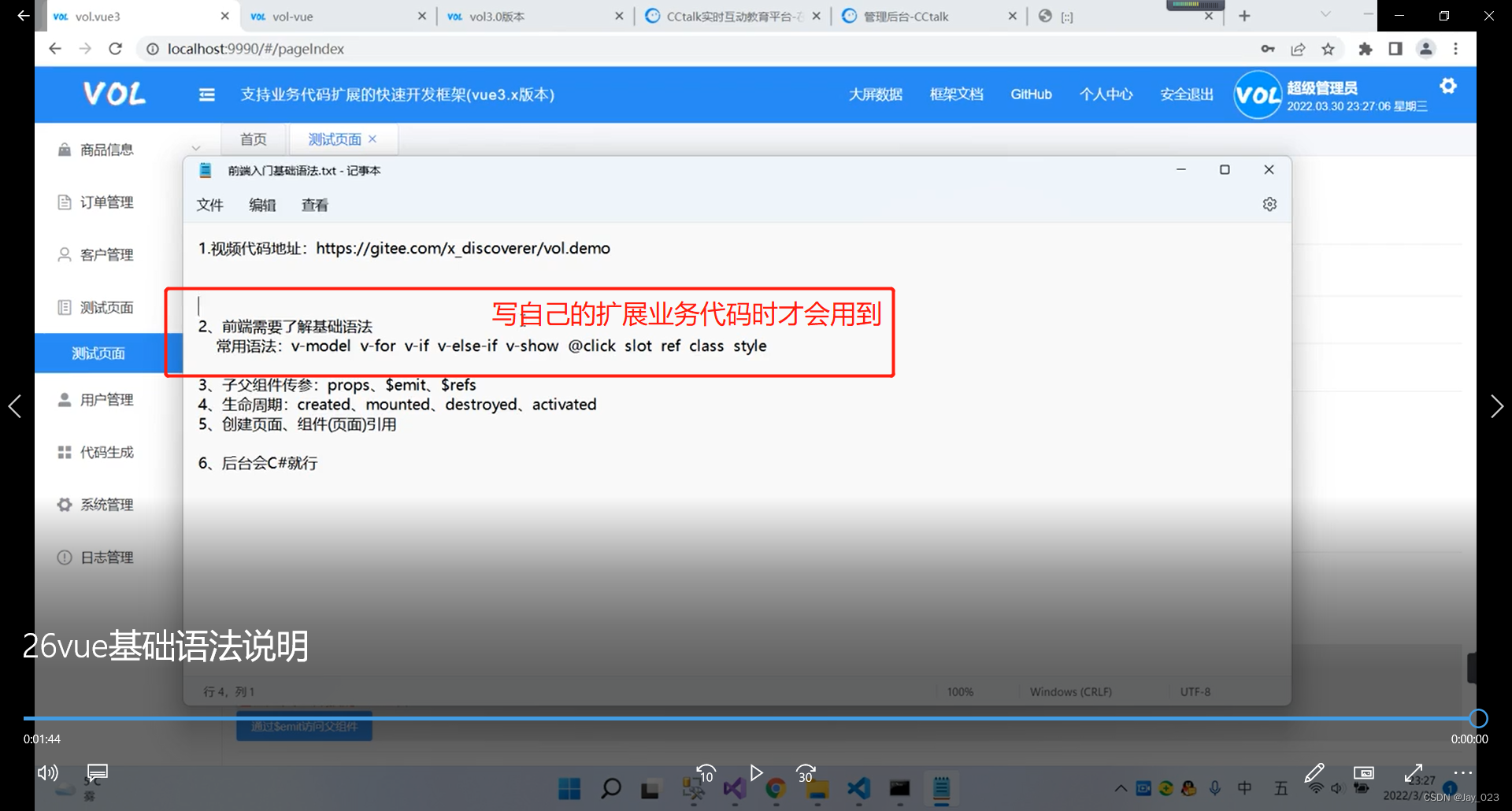Open Chrome from the taskbar

click(x=776, y=788)
